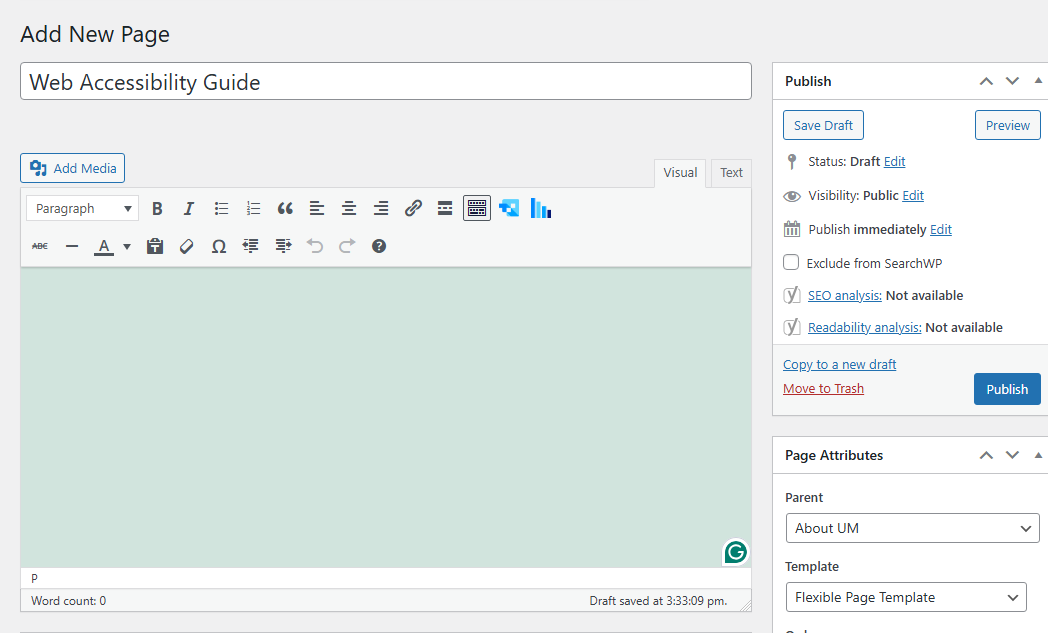Click Move to Trash

tap(823, 388)
